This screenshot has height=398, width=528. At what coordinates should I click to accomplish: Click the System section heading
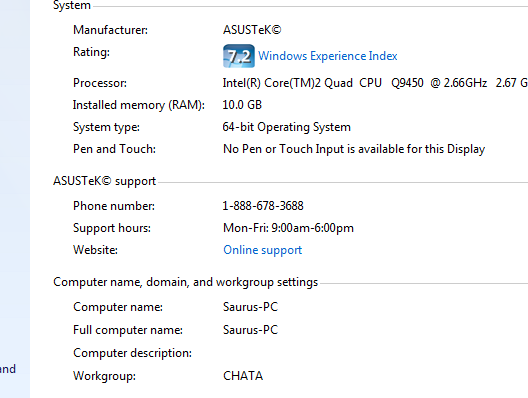[72, 5]
